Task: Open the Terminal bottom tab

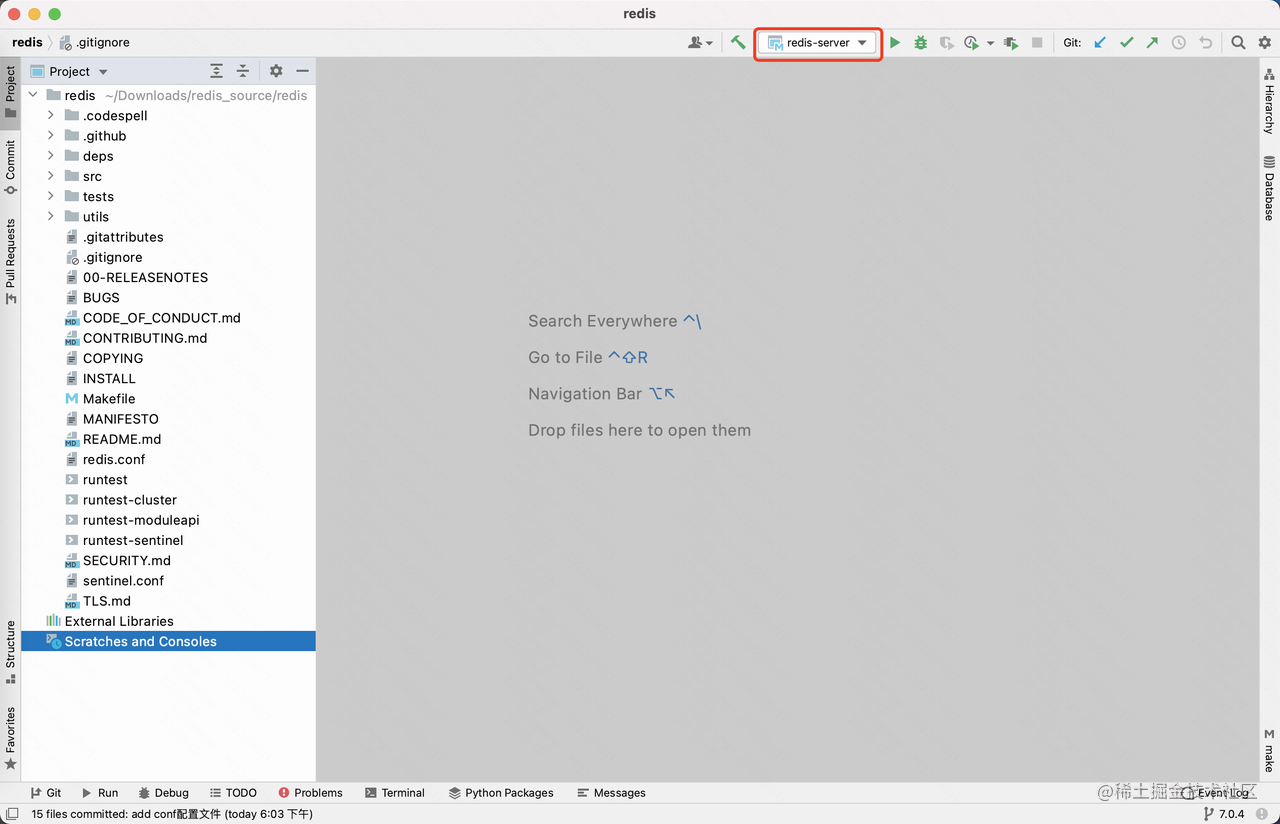Action: (395, 793)
